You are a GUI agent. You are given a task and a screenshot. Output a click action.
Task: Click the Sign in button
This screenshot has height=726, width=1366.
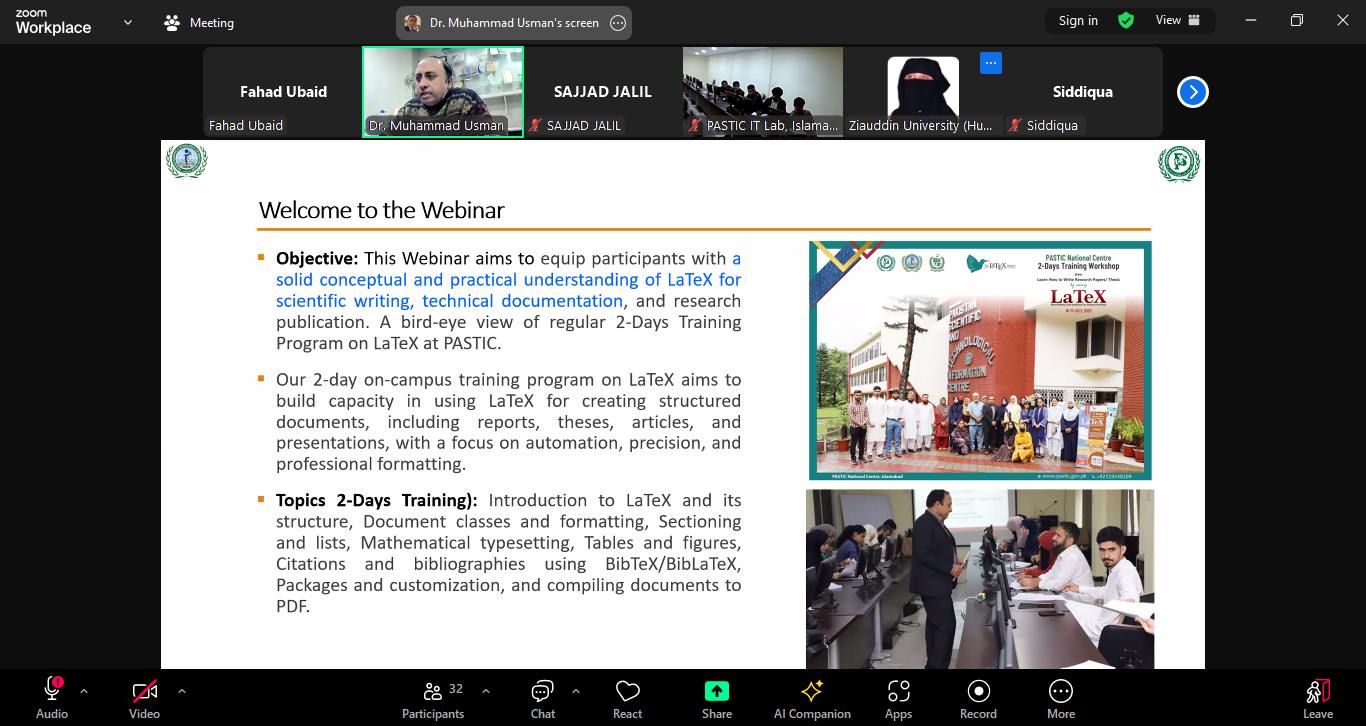[x=1078, y=20]
